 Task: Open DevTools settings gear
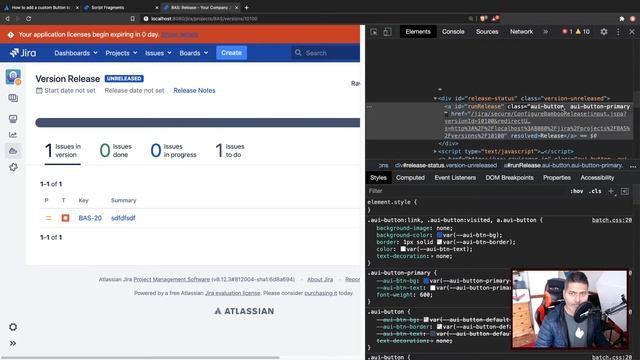click(x=604, y=32)
